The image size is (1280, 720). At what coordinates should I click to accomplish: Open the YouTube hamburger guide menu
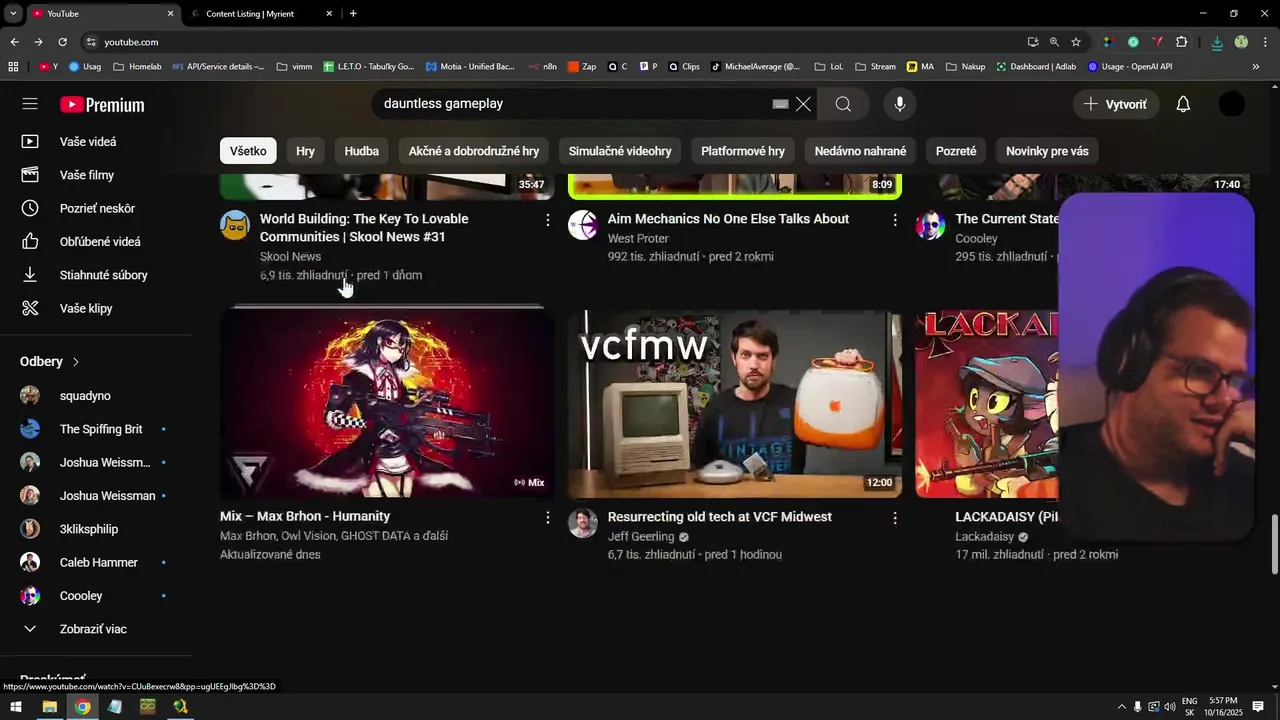click(30, 104)
